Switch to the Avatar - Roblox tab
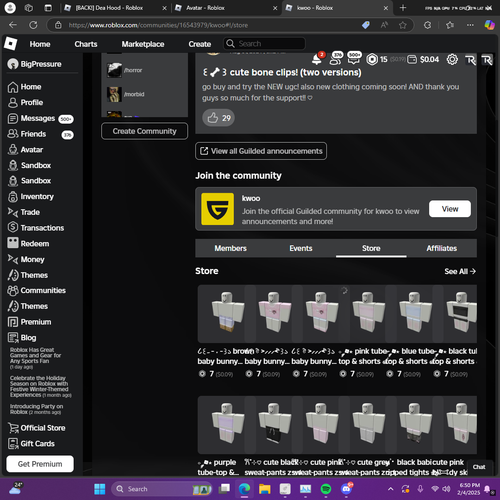The image size is (500, 500). point(226,8)
